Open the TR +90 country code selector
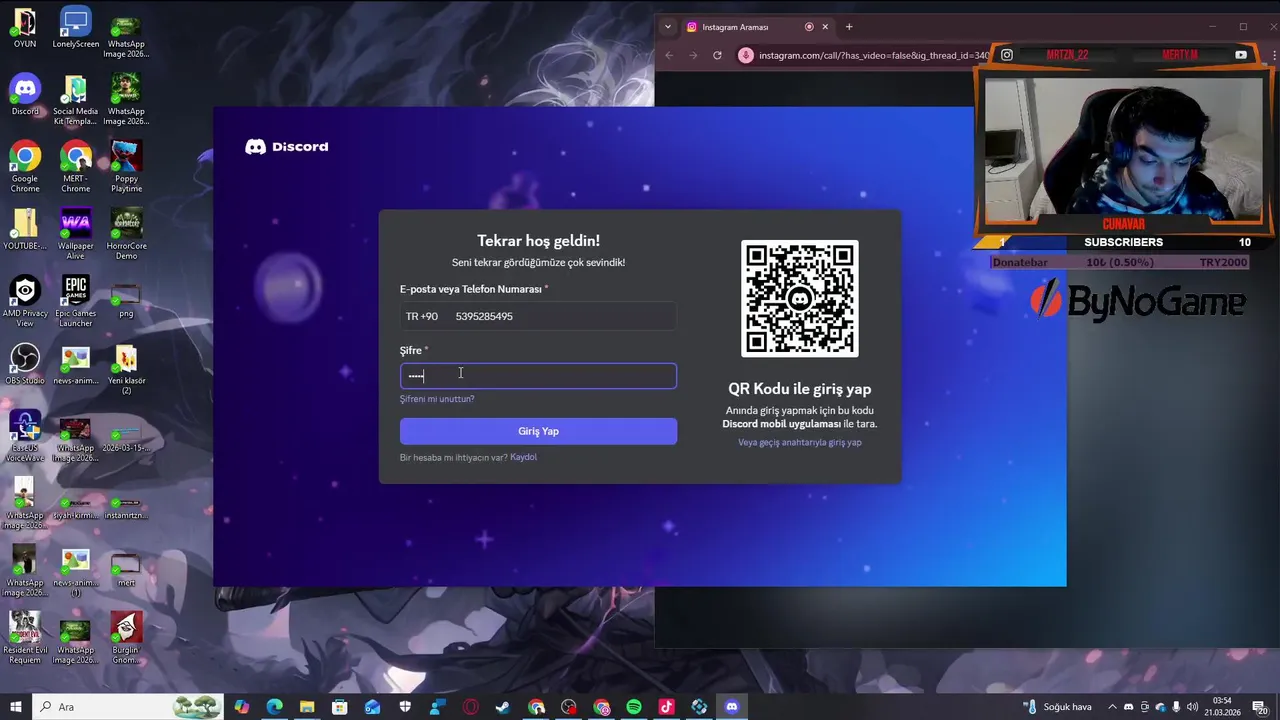The image size is (1280, 720). pyautogui.click(x=422, y=316)
